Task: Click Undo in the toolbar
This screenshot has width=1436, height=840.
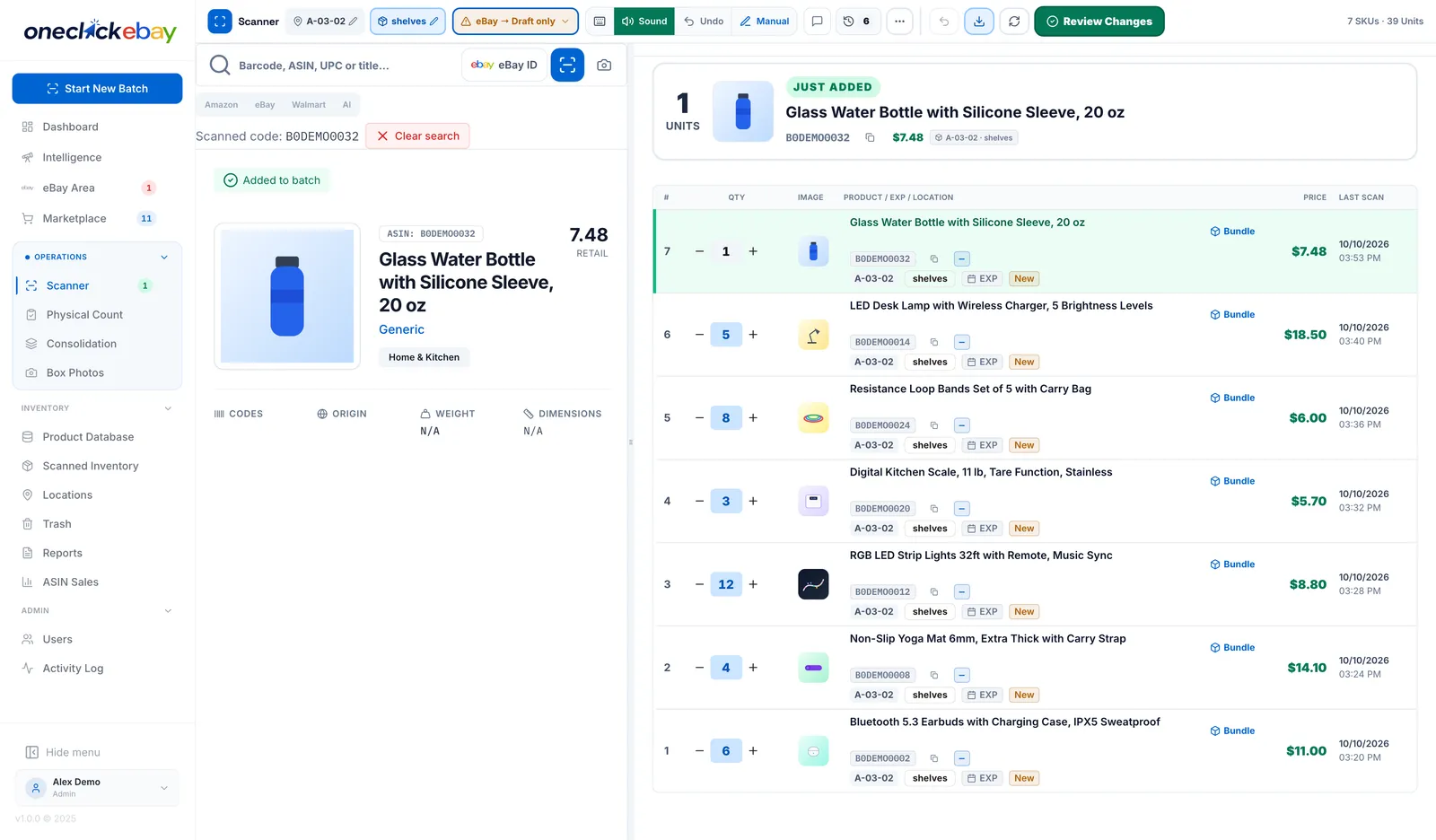Action: click(703, 22)
